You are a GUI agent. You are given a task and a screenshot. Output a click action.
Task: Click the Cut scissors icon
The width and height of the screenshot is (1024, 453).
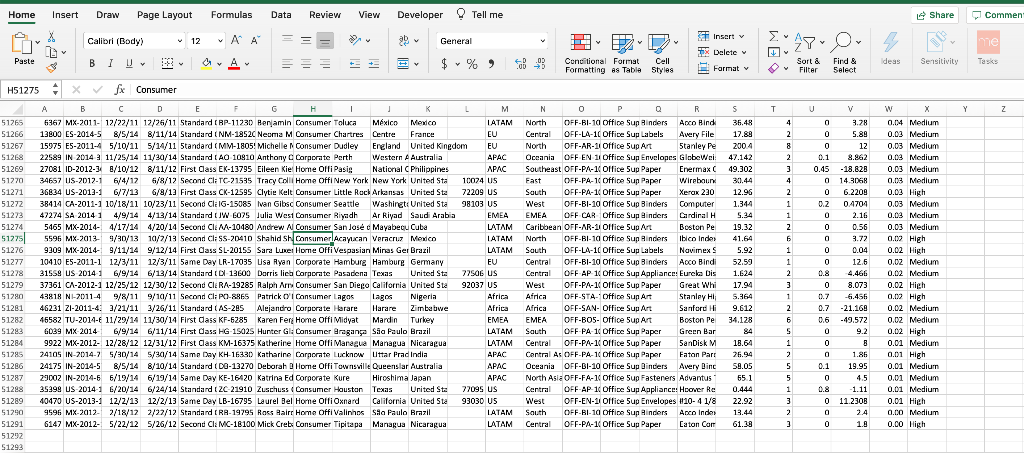52,37
